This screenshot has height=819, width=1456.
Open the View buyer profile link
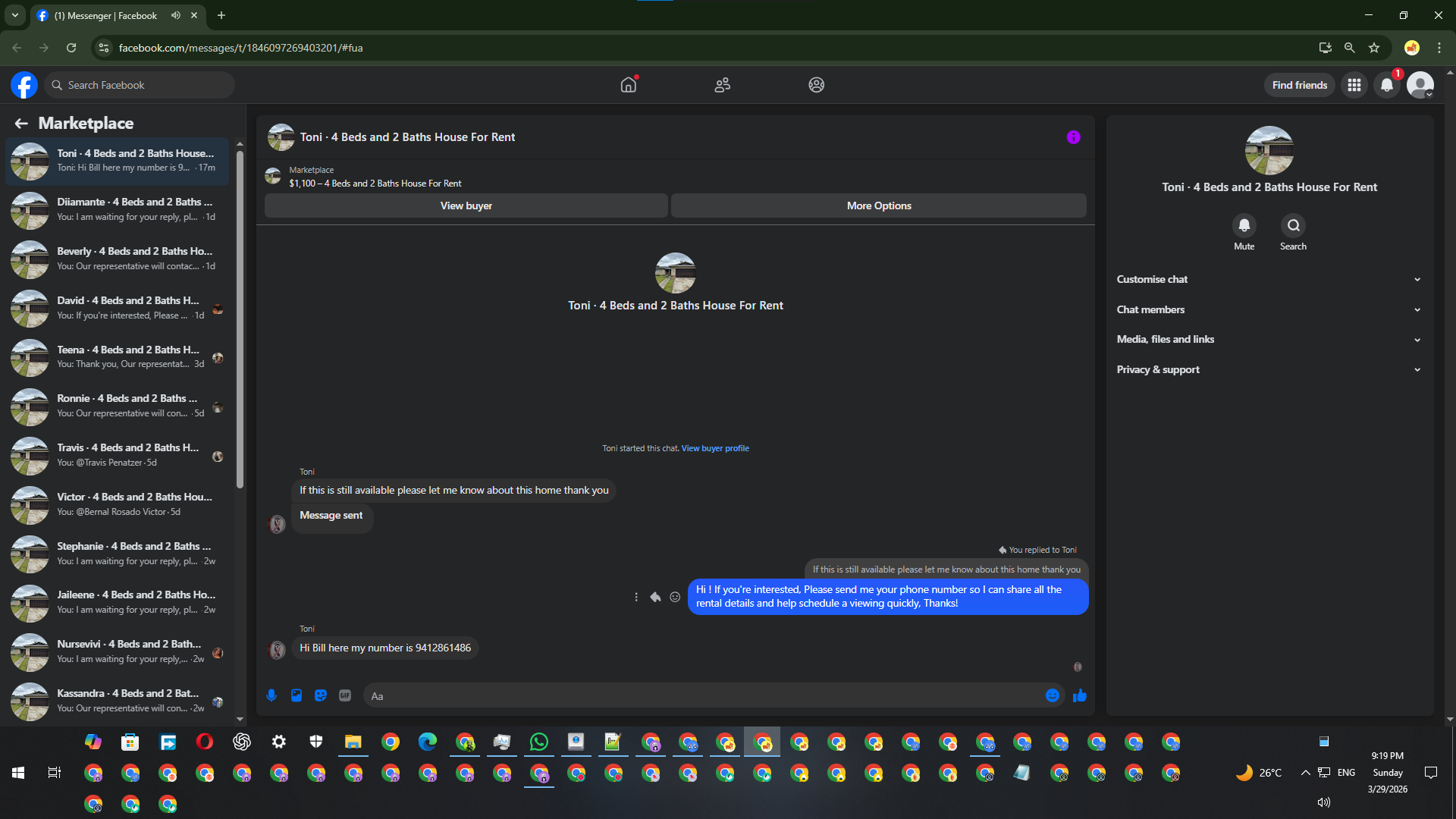click(x=715, y=448)
